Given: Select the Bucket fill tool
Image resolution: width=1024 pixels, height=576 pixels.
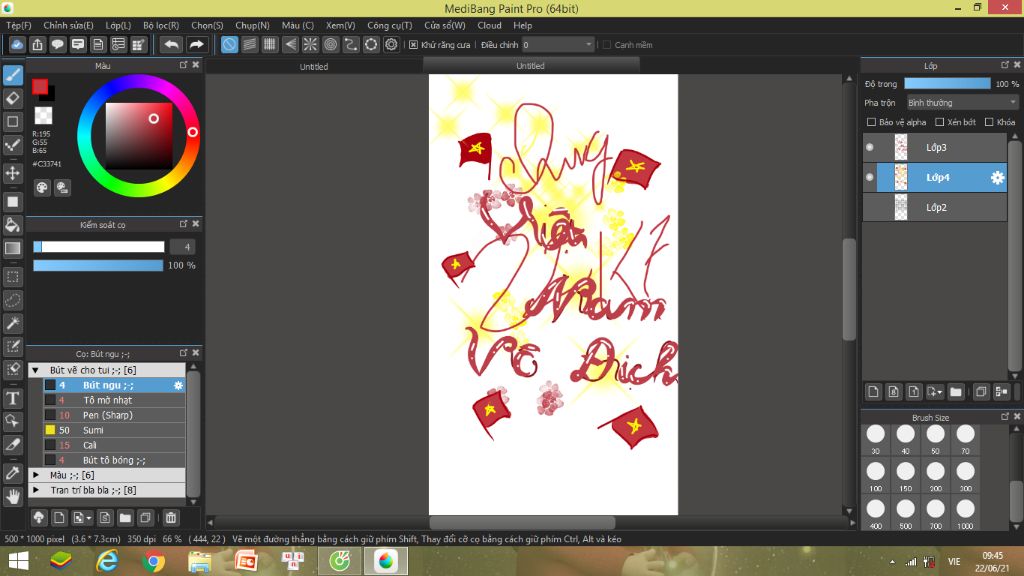Looking at the screenshot, I should point(12,225).
